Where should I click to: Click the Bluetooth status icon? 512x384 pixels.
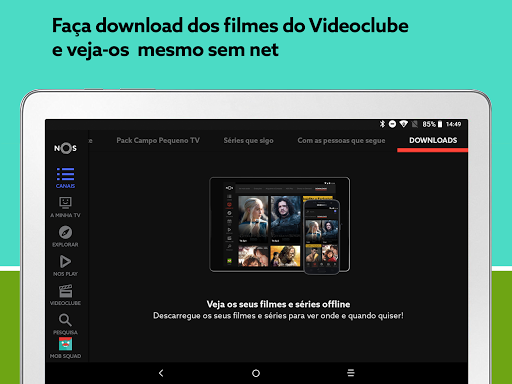382,124
